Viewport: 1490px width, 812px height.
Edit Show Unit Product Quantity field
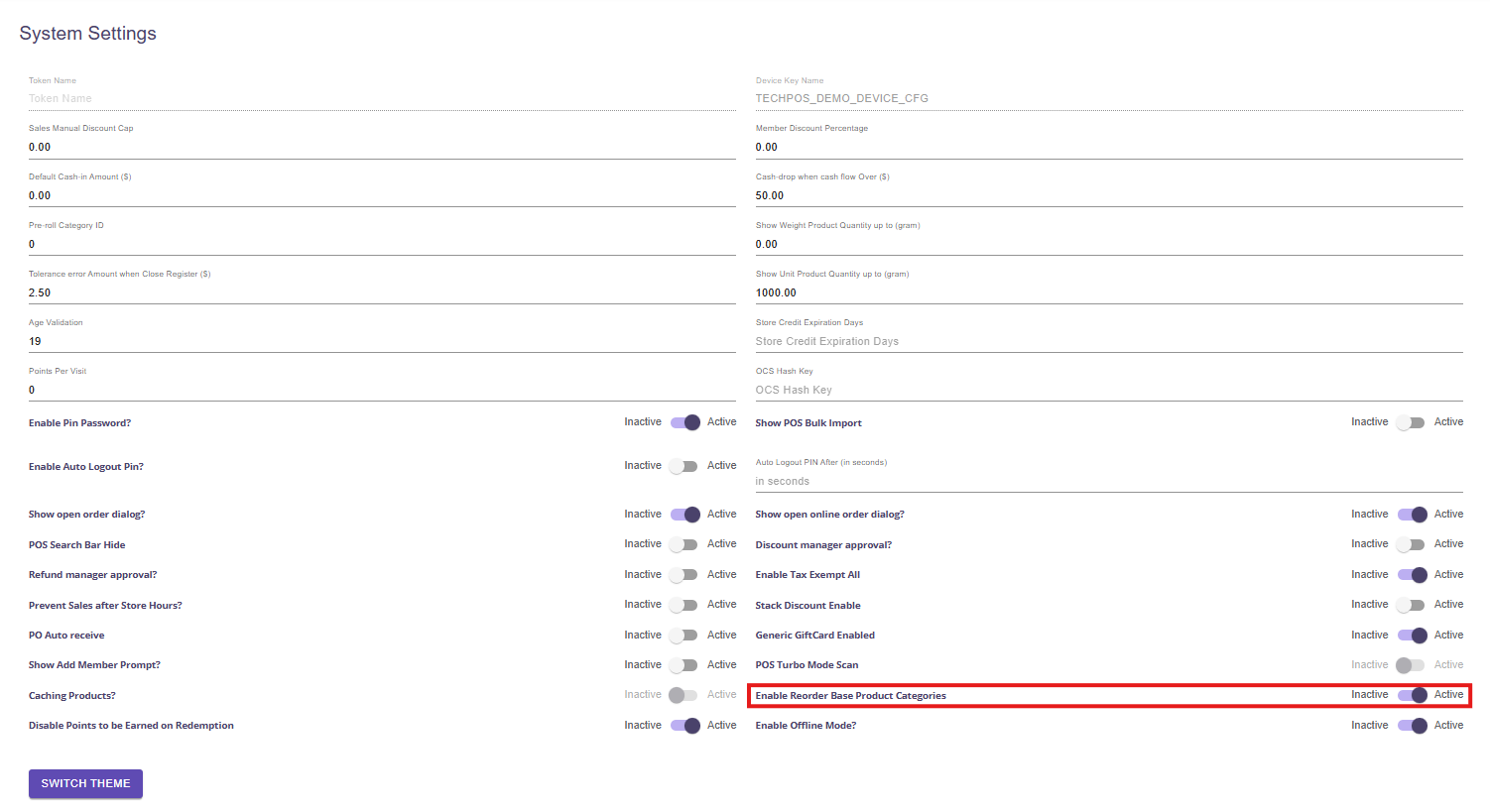tap(1109, 292)
